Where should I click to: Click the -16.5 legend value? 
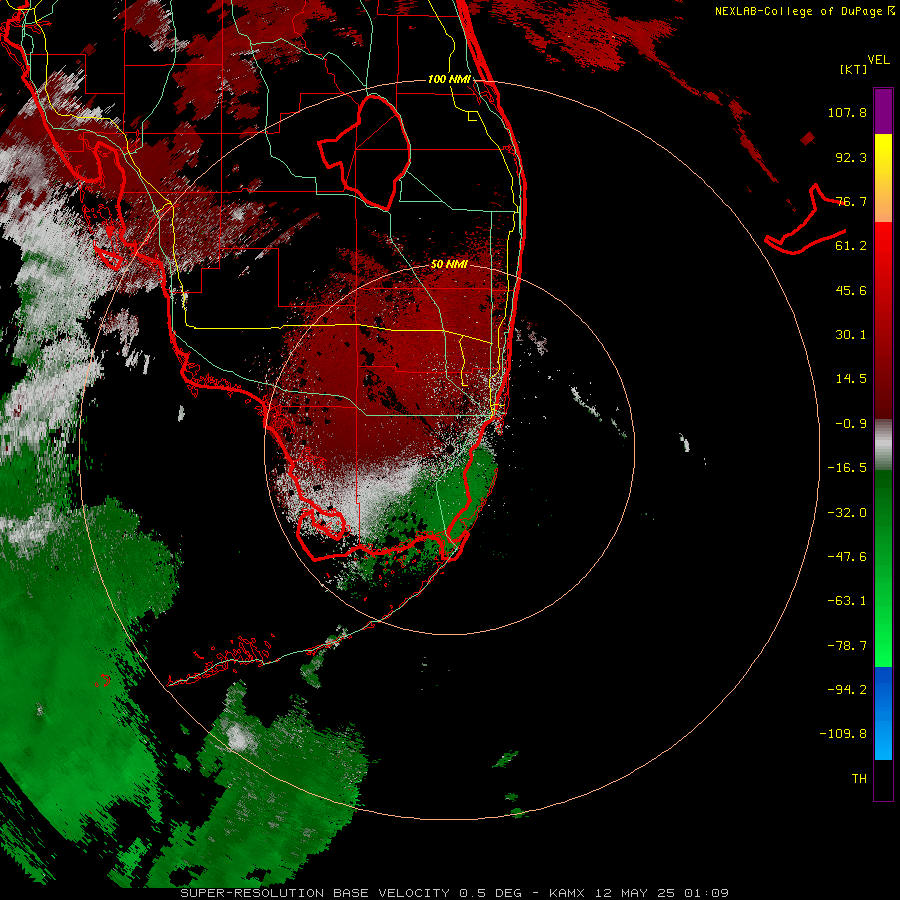coord(847,468)
